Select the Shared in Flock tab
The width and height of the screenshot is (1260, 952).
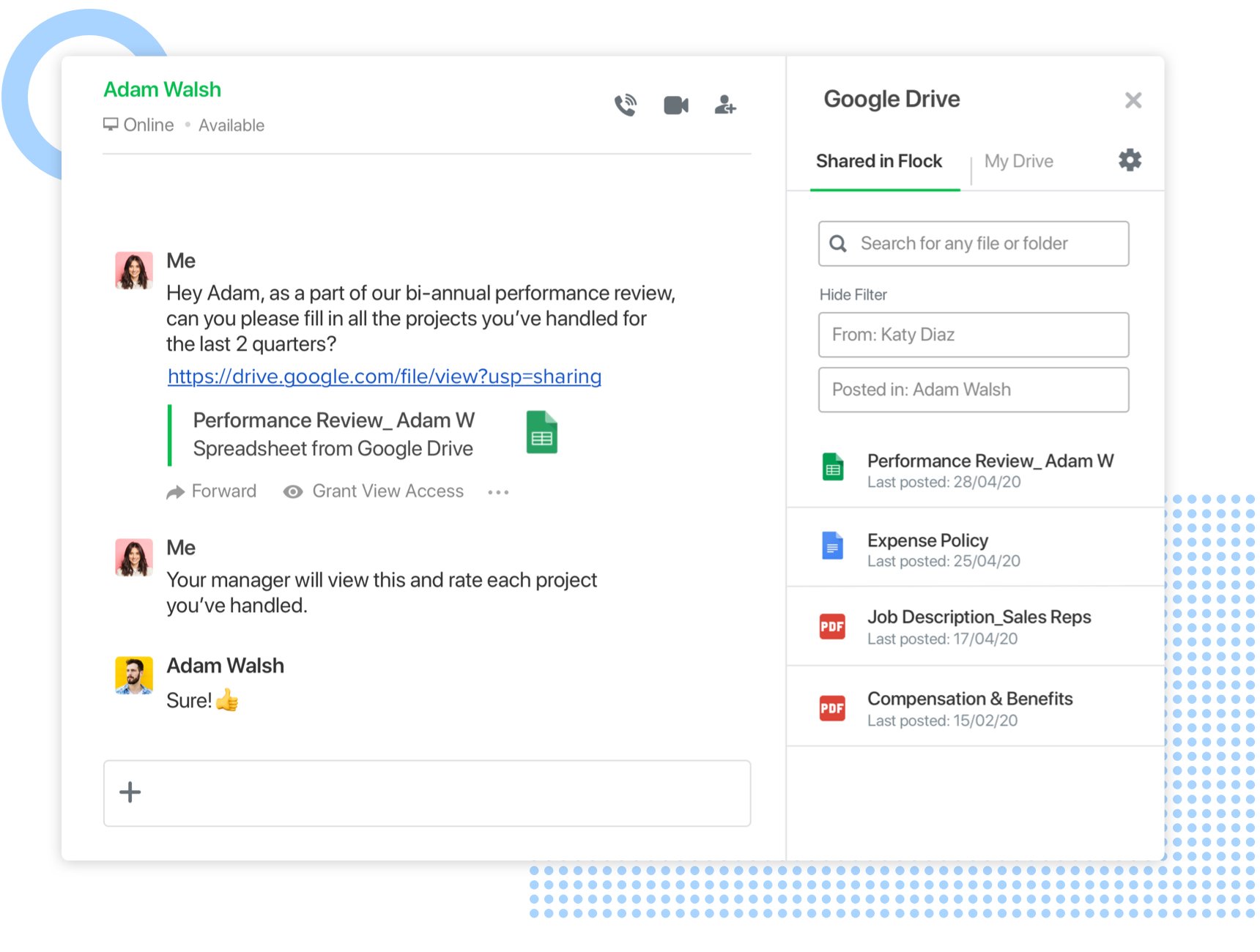879,161
